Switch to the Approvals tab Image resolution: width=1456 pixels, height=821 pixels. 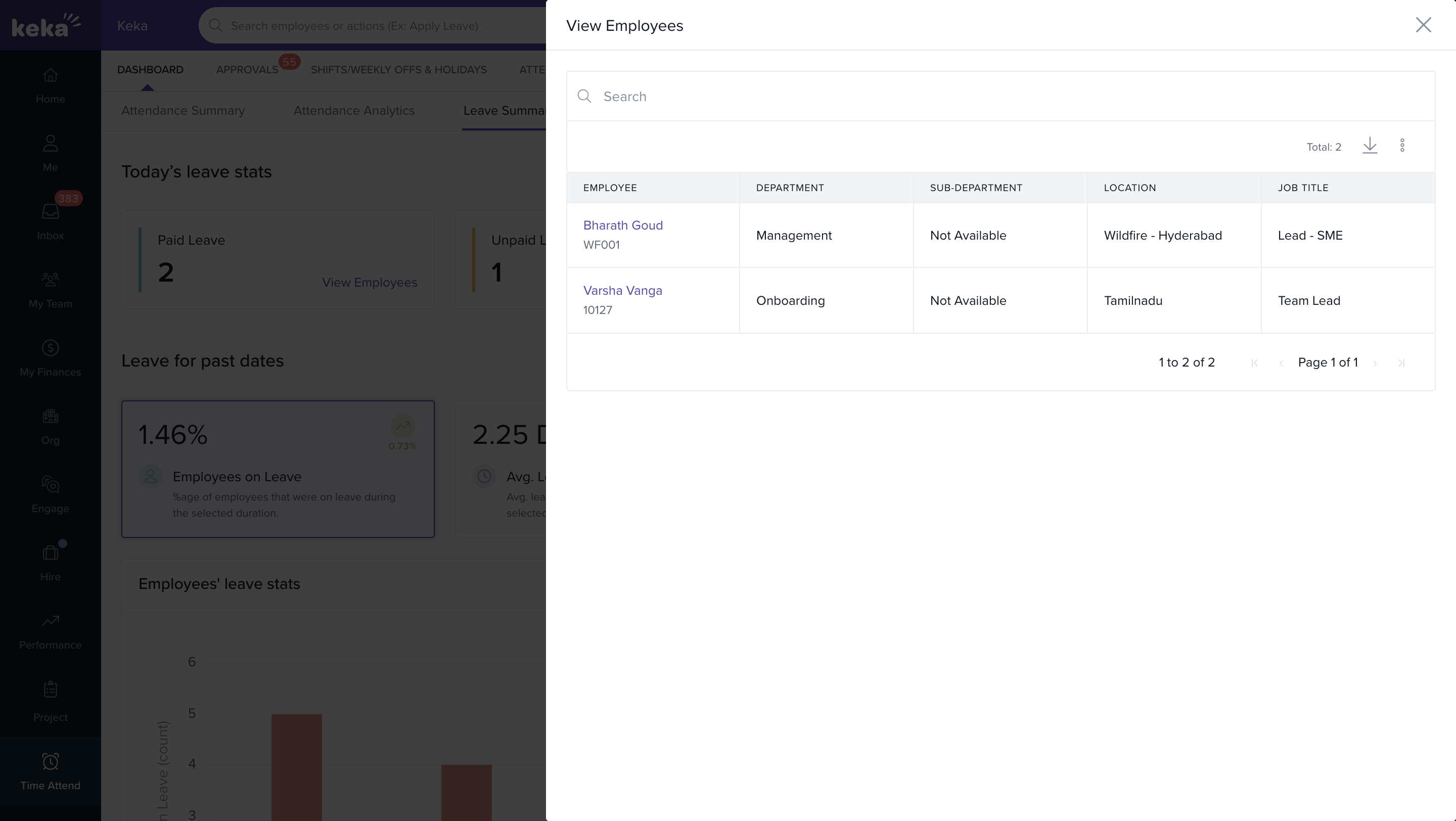(247, 69)
